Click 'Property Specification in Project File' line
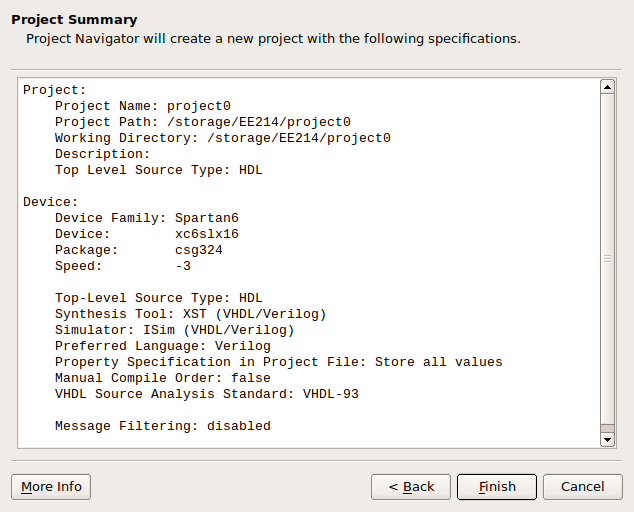 (279, 362)
